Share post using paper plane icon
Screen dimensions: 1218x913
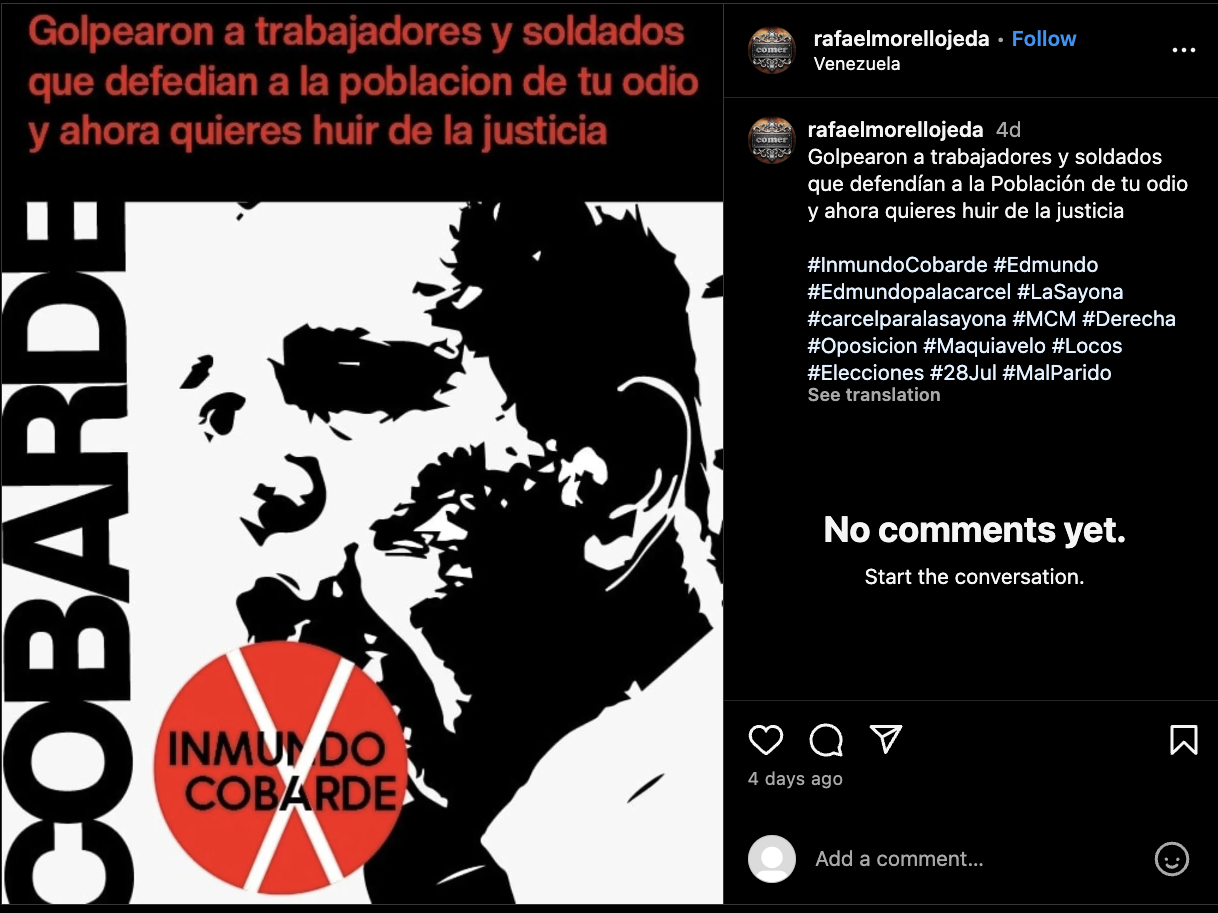886,739
